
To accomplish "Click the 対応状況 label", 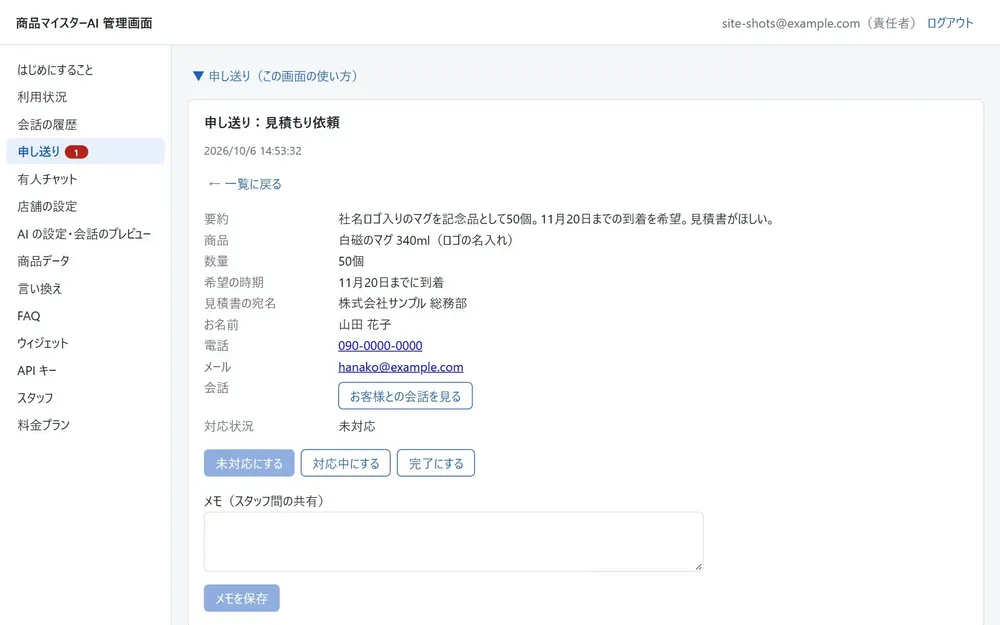I will click(x=228, y=426).
